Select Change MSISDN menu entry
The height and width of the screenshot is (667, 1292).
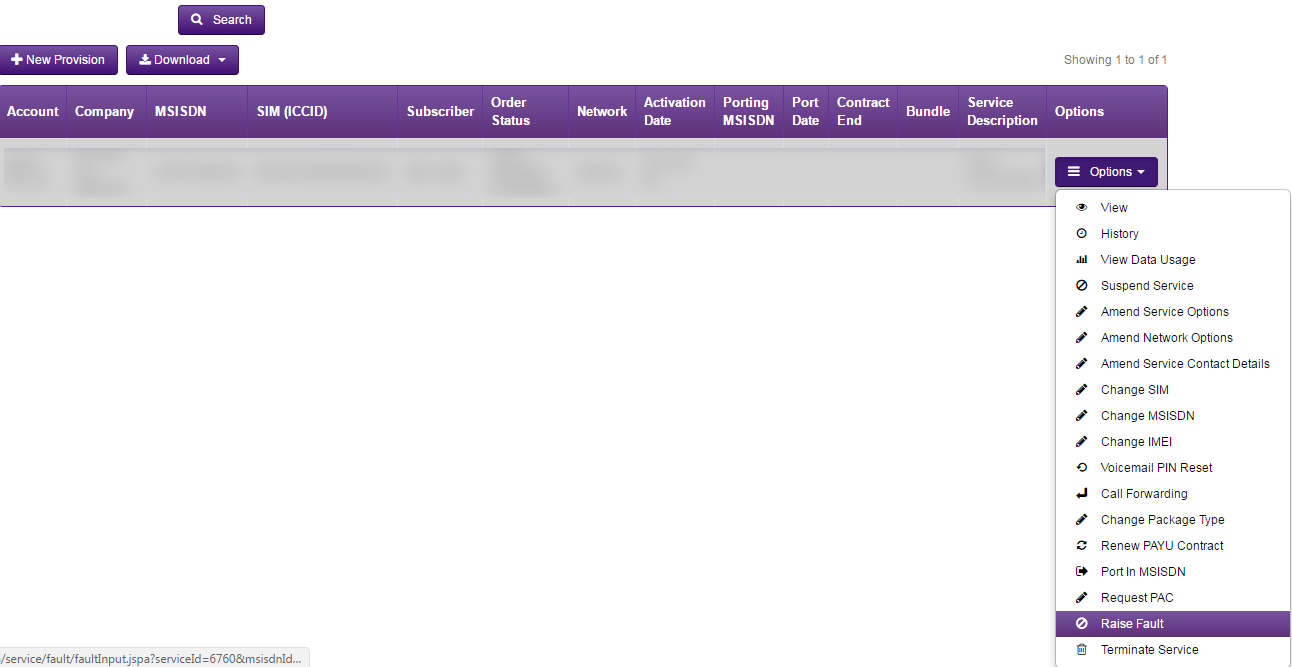pos(1172,416)
